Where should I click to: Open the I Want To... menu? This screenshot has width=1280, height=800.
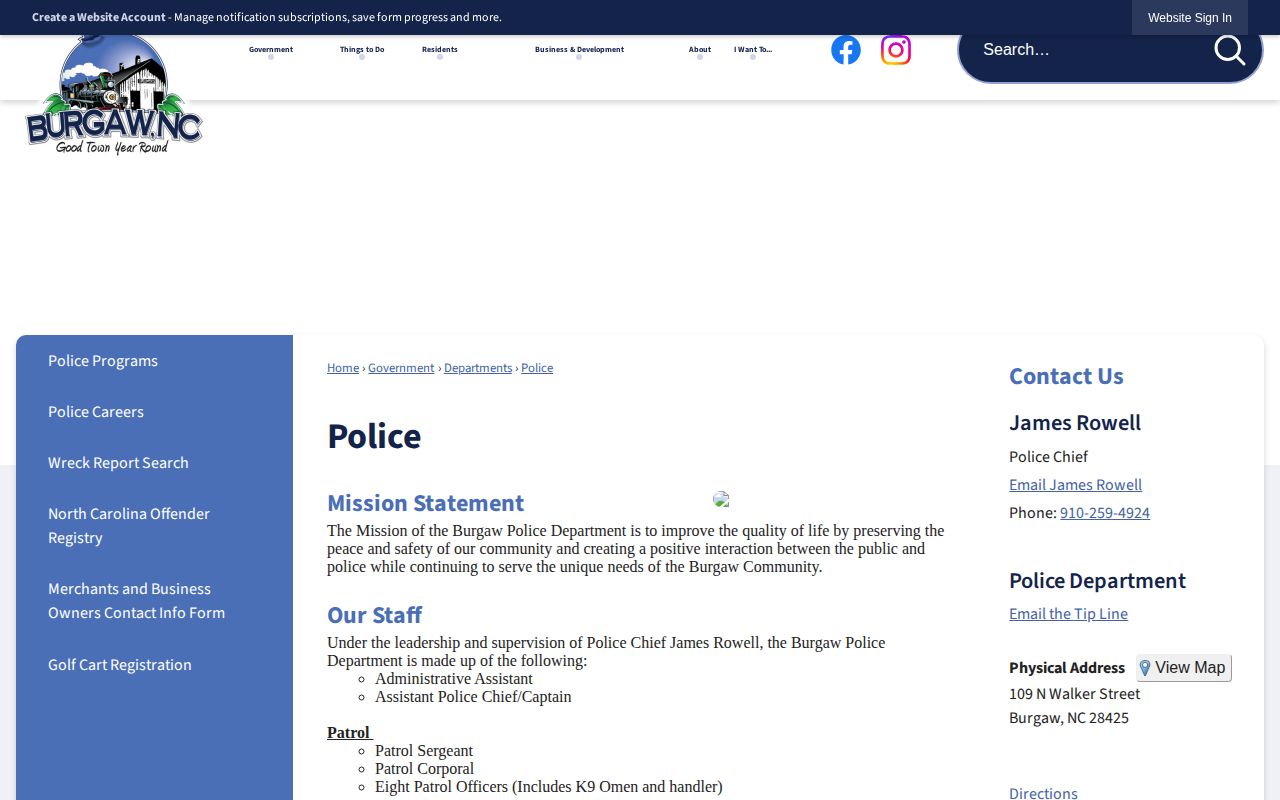[x=753, y=49]
